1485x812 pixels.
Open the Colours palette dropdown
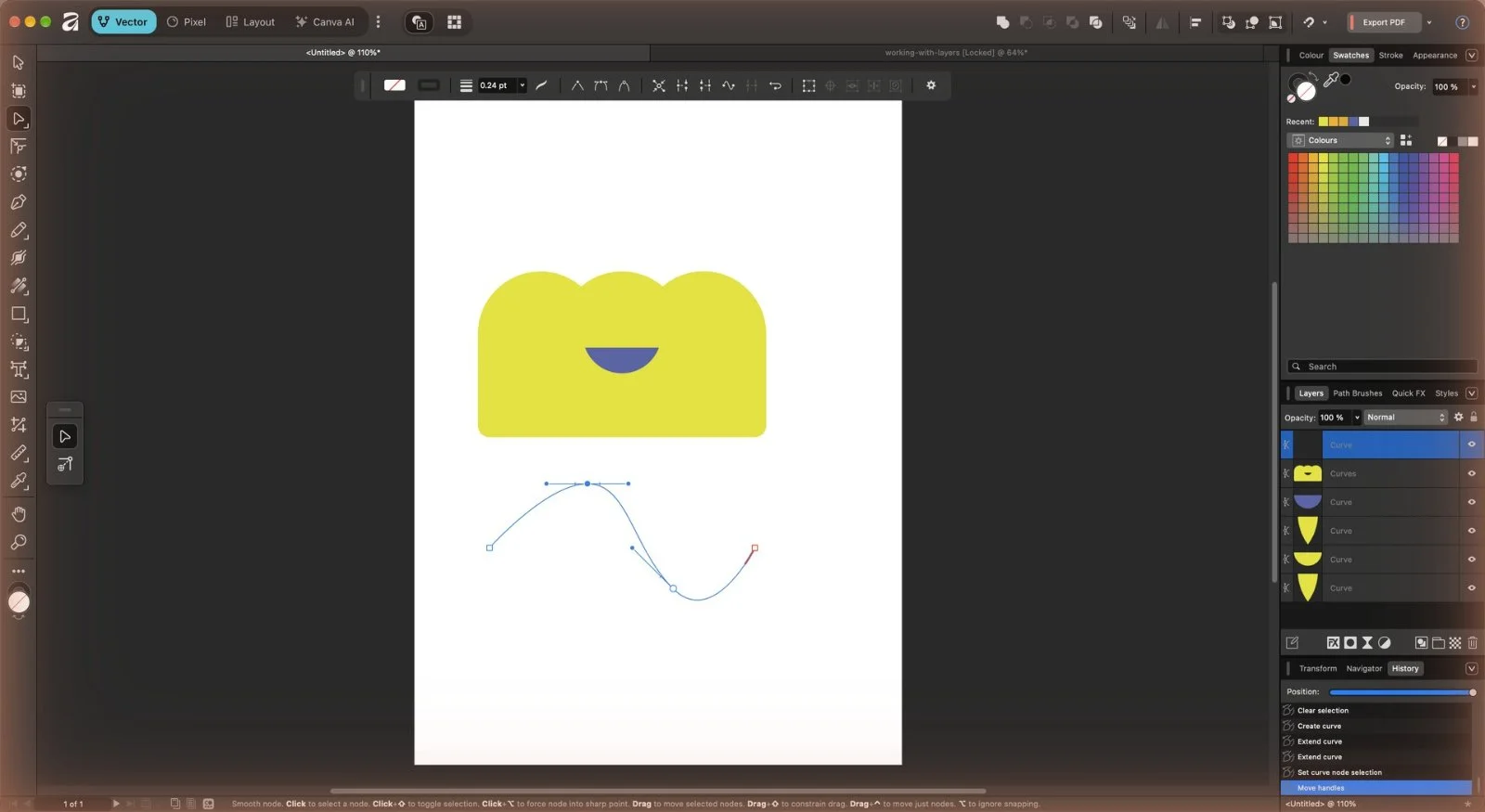(x=1341, y=140)
